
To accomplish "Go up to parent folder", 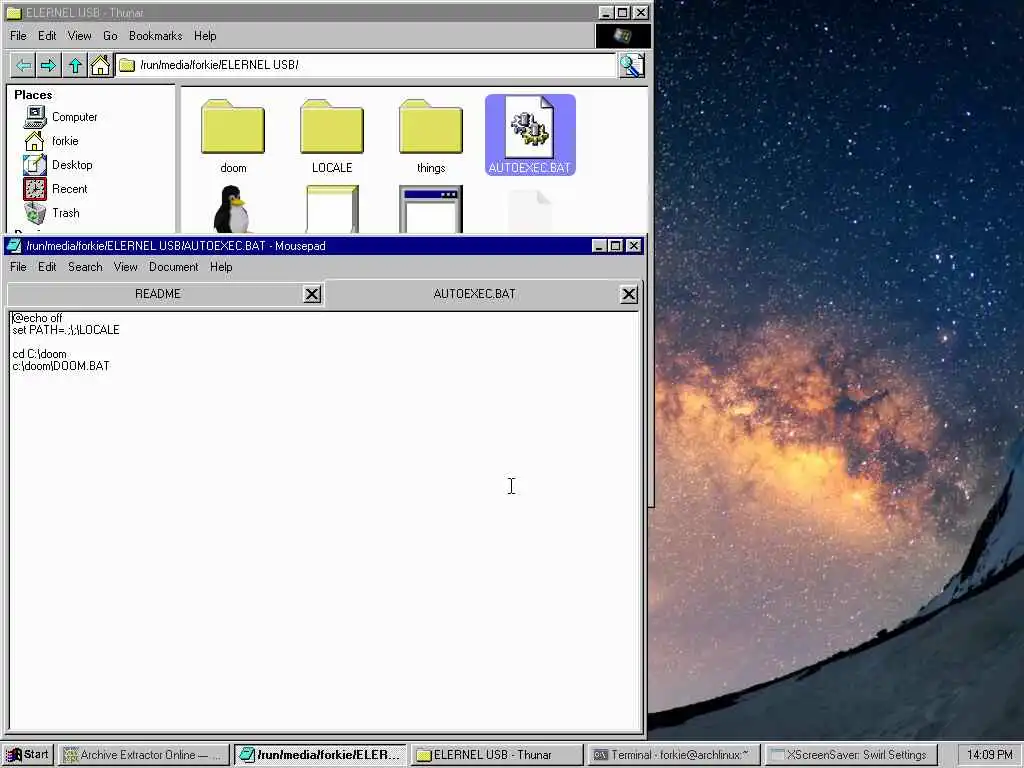I will (75, 65).
